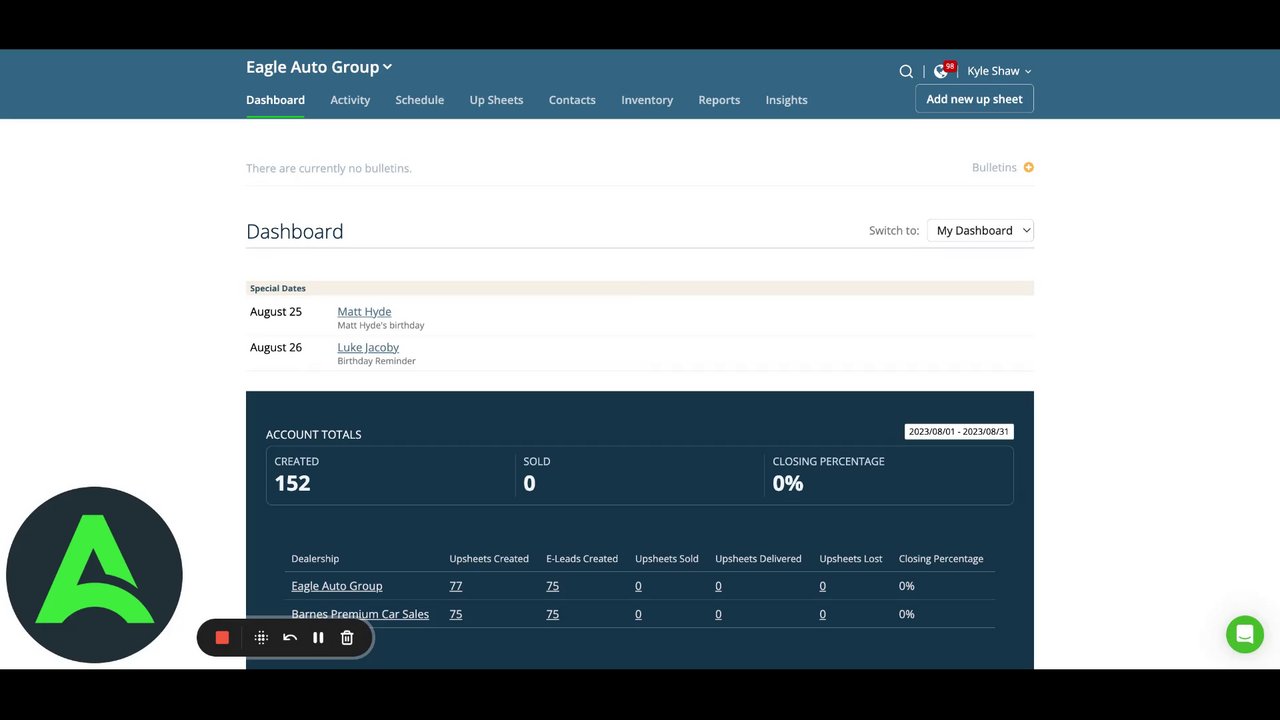Restart recording with the undo arrow icon
This screenshot has height=720, width=1280.
(x=290, y=638)
